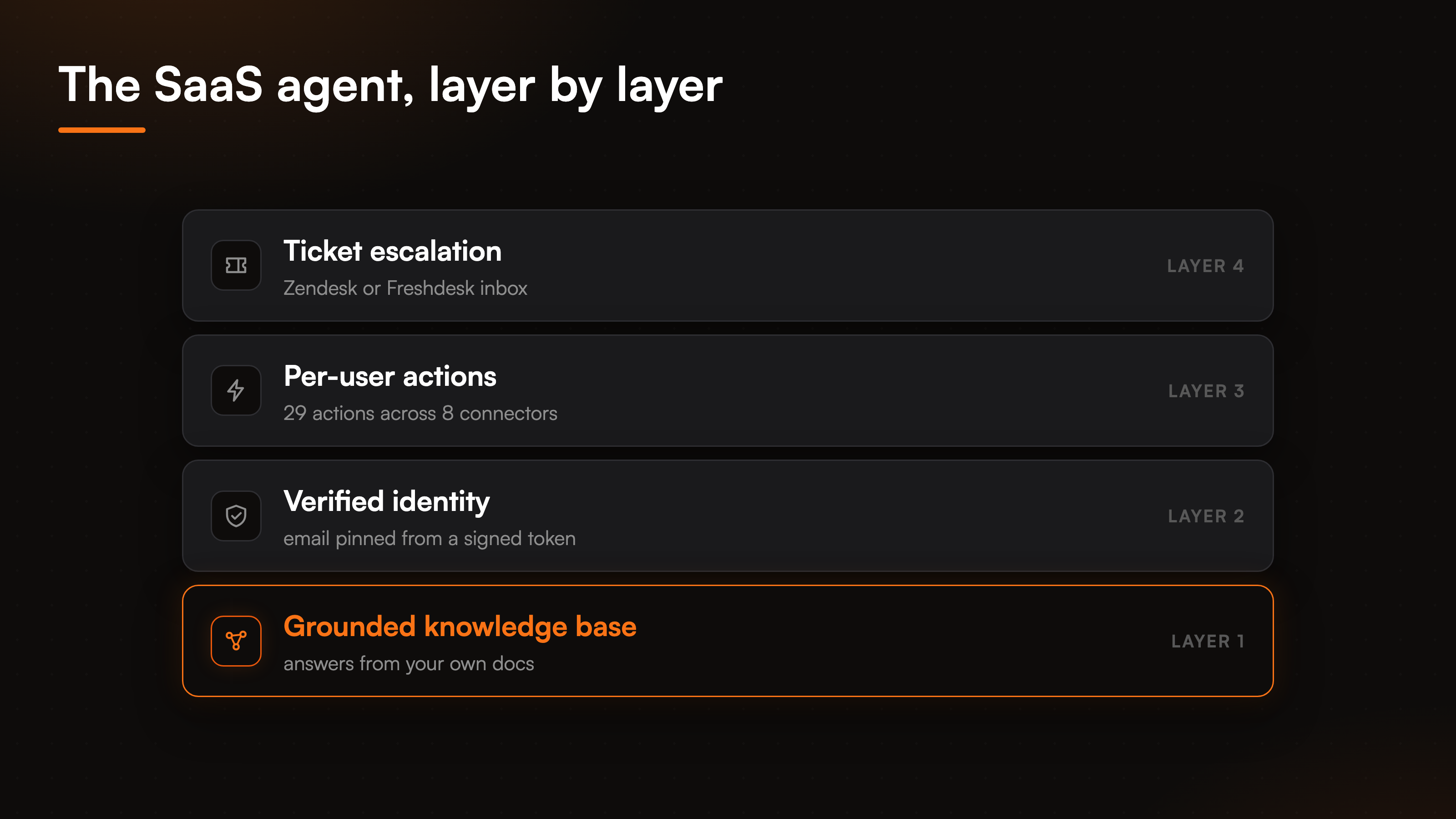Click 'answers from your own docs' subtitle
1456x819 pixels.
(409, 663)
